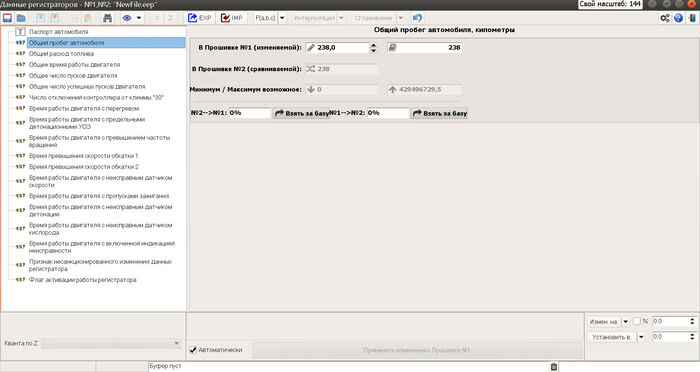Select 'Время работы двигателя с пропусками зажигания'
Image resolution: width=700 pixels, height=372 pixels.
(x=99, y=196)
